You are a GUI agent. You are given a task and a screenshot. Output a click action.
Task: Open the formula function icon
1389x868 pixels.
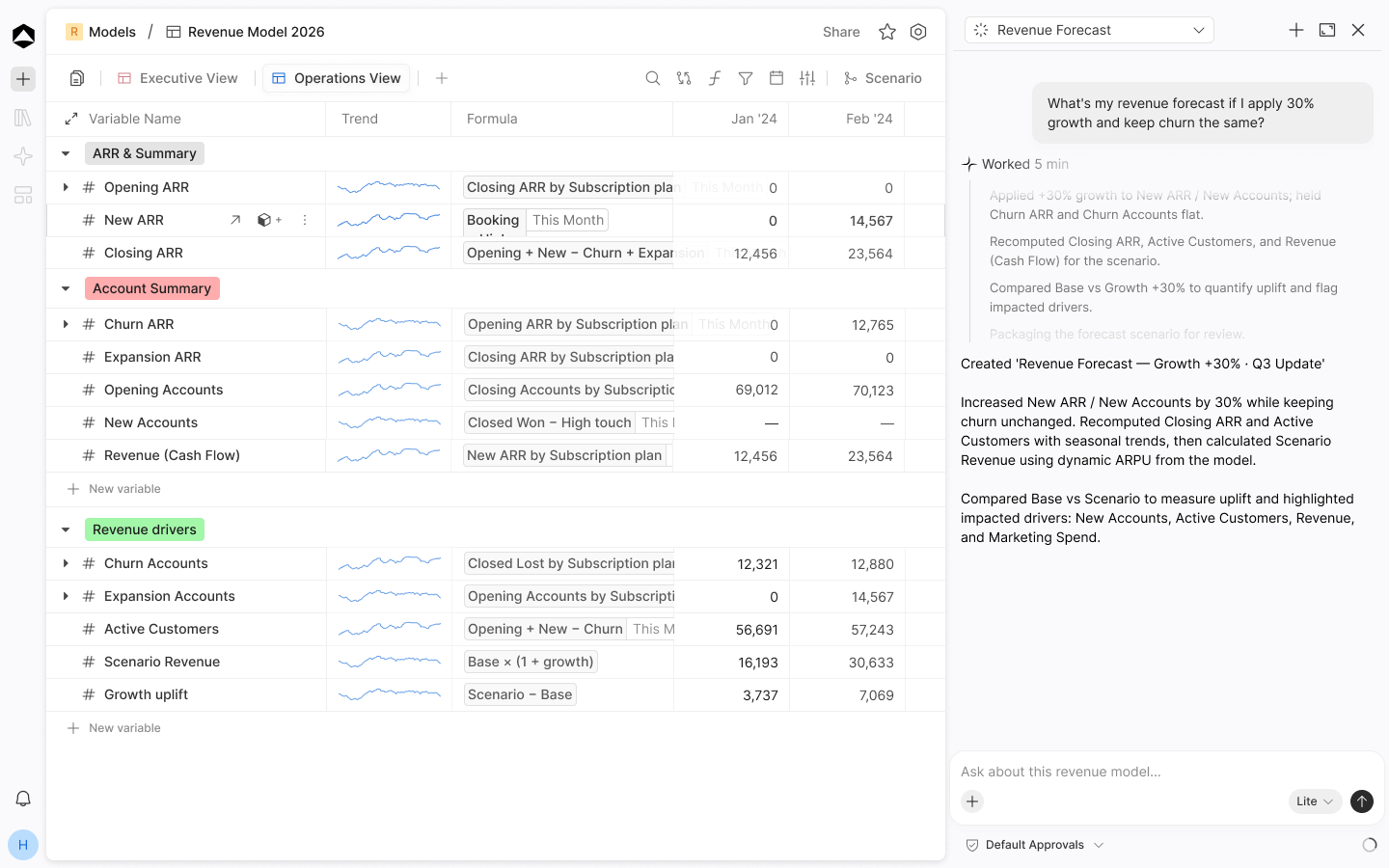[x=715, y=78]
